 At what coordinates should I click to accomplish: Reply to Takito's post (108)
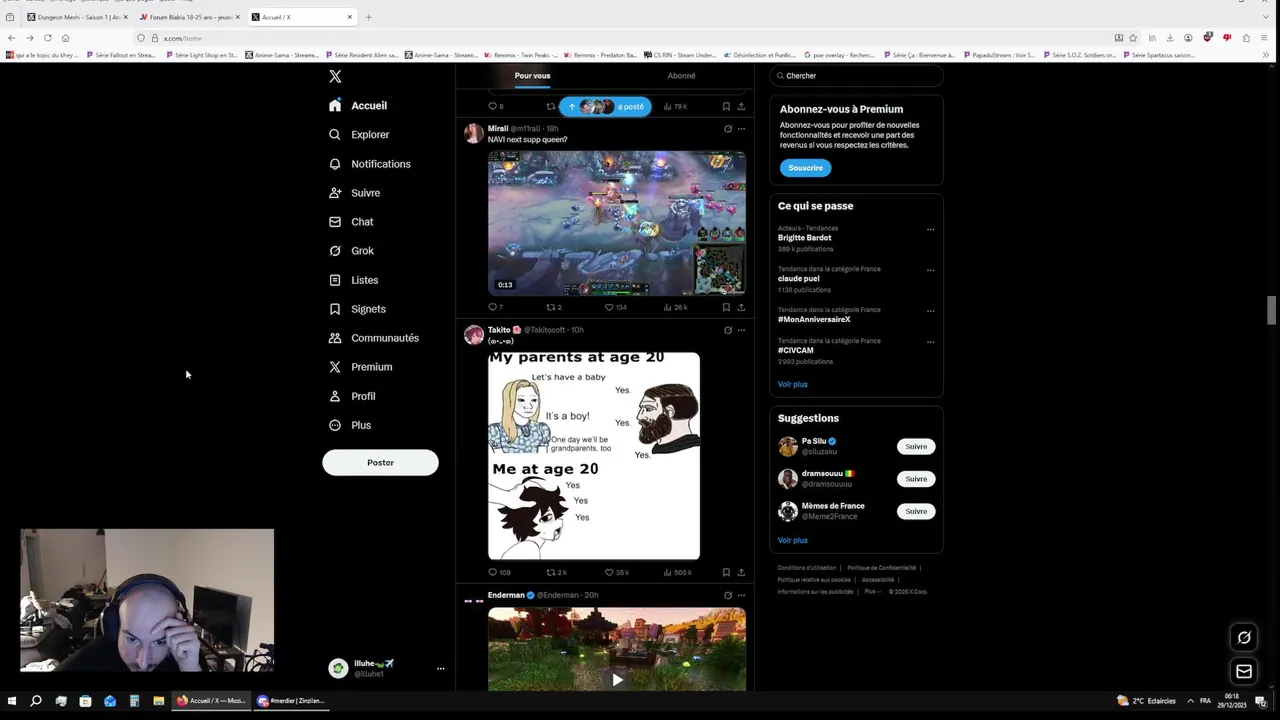tap(499, 572)
